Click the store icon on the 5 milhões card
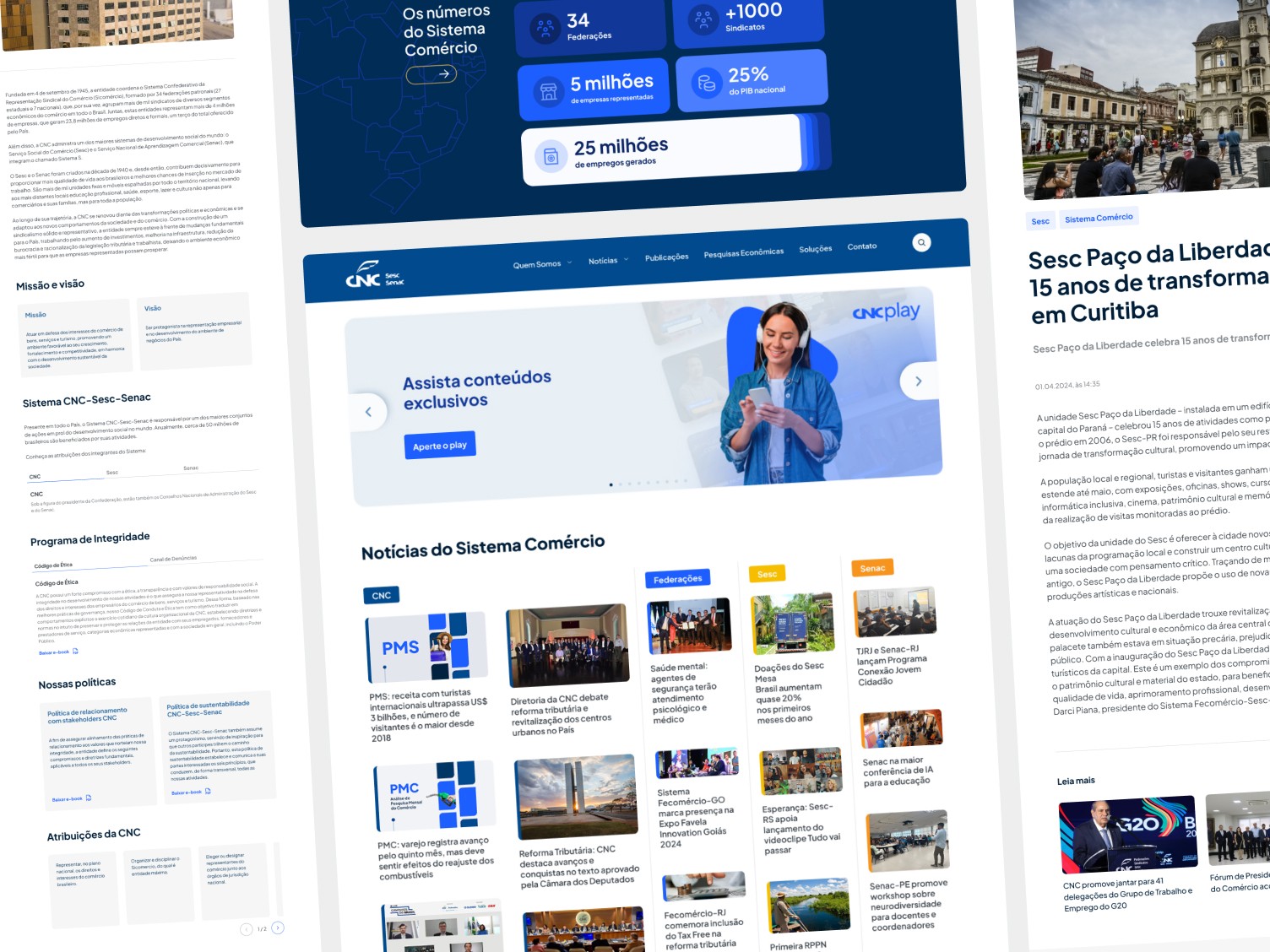This screenshot has width=1270, height=952. [549, 90]
